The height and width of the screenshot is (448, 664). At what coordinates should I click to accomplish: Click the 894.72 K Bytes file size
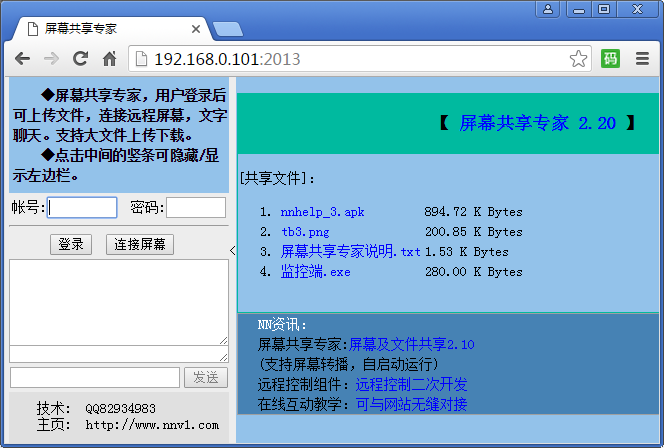tap(473, 212)
